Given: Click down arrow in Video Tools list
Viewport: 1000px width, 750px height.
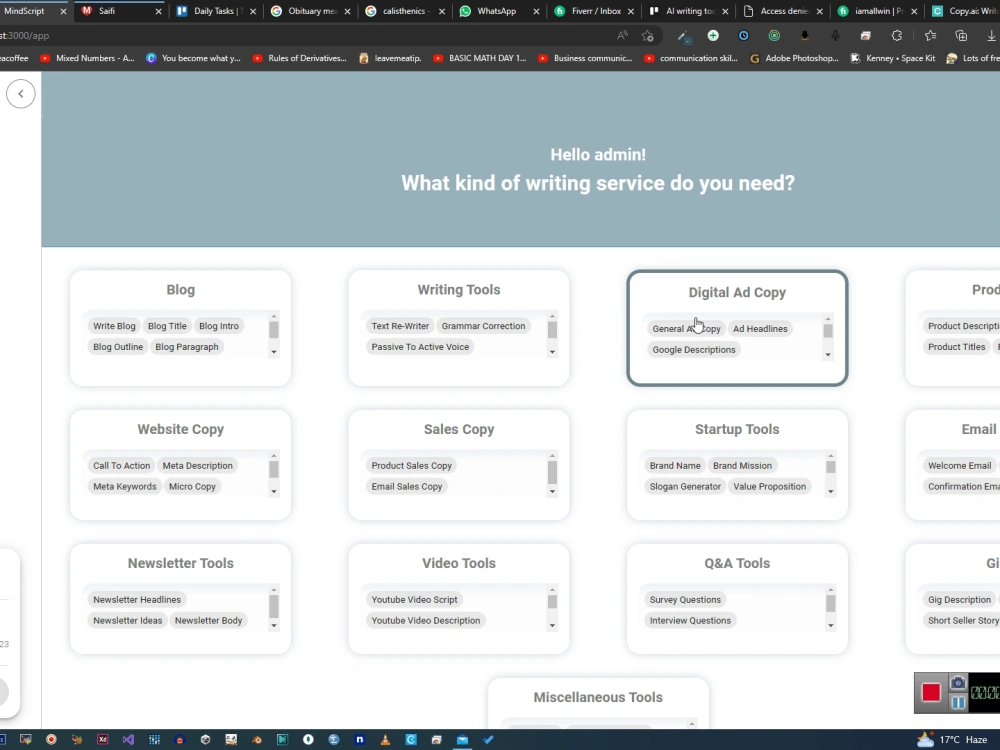Looking at the screenshot, I should (552, 626).
